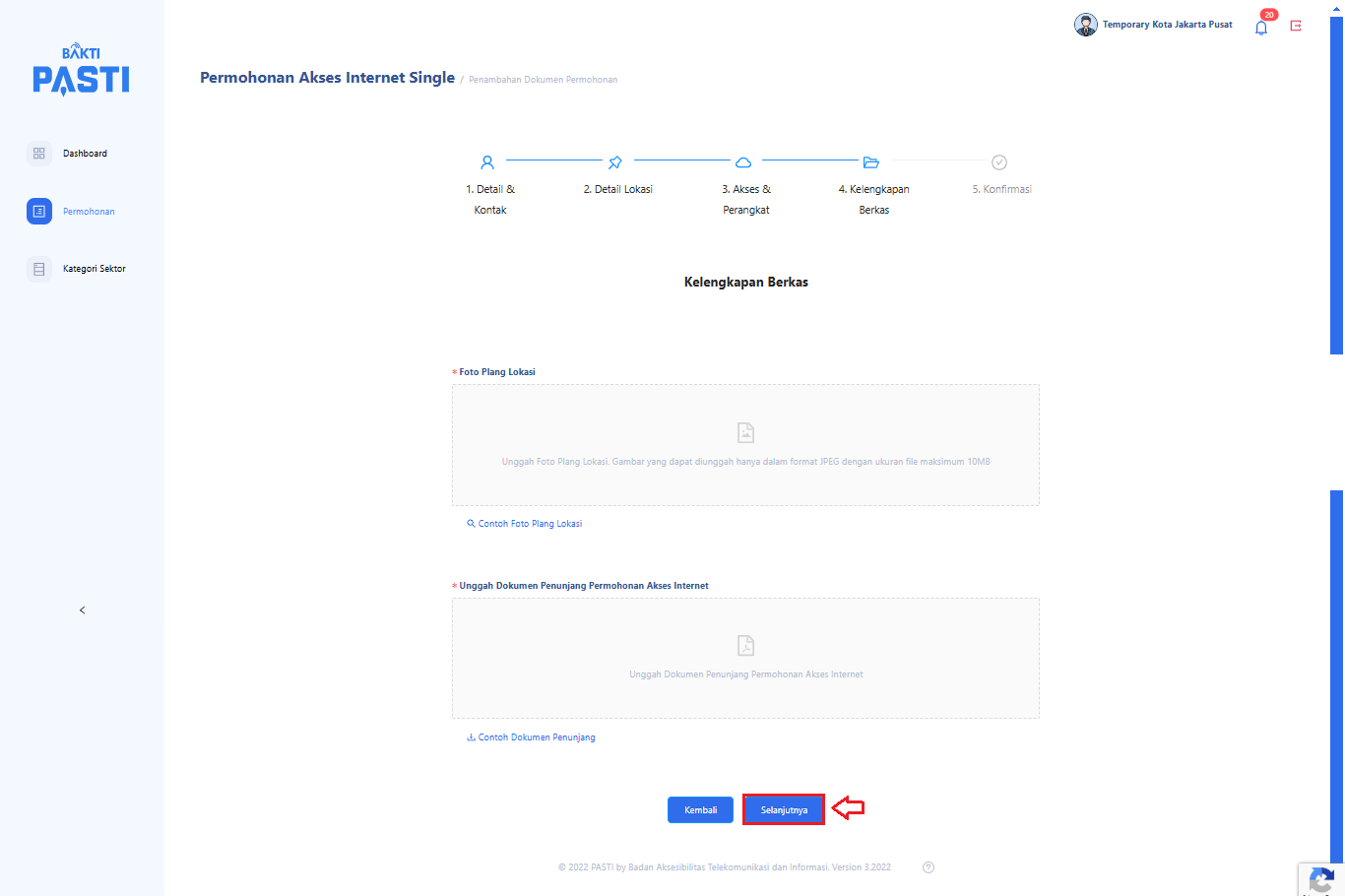Screen dimensions: 1345x896
Task: Open the Contoh Foto Plang Lokasi link
Action: 530,524
